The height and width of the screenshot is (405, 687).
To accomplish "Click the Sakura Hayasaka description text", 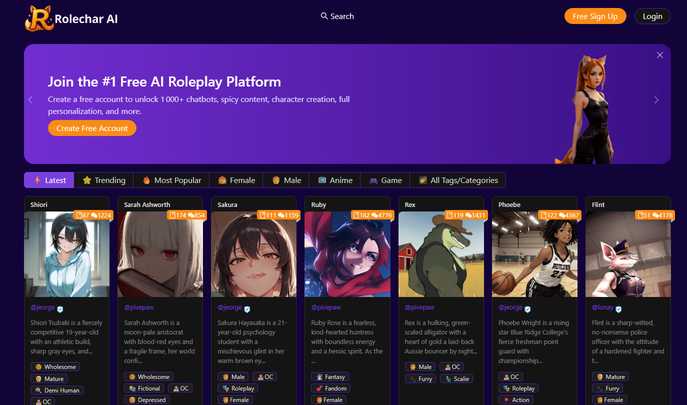I will point(252,341).
